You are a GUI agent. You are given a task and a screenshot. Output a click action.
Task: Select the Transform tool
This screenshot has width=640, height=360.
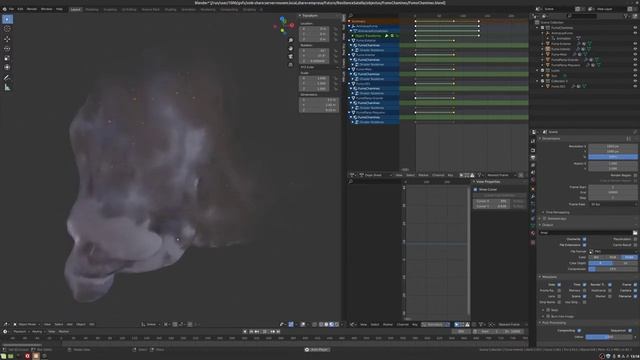[7, 67]
